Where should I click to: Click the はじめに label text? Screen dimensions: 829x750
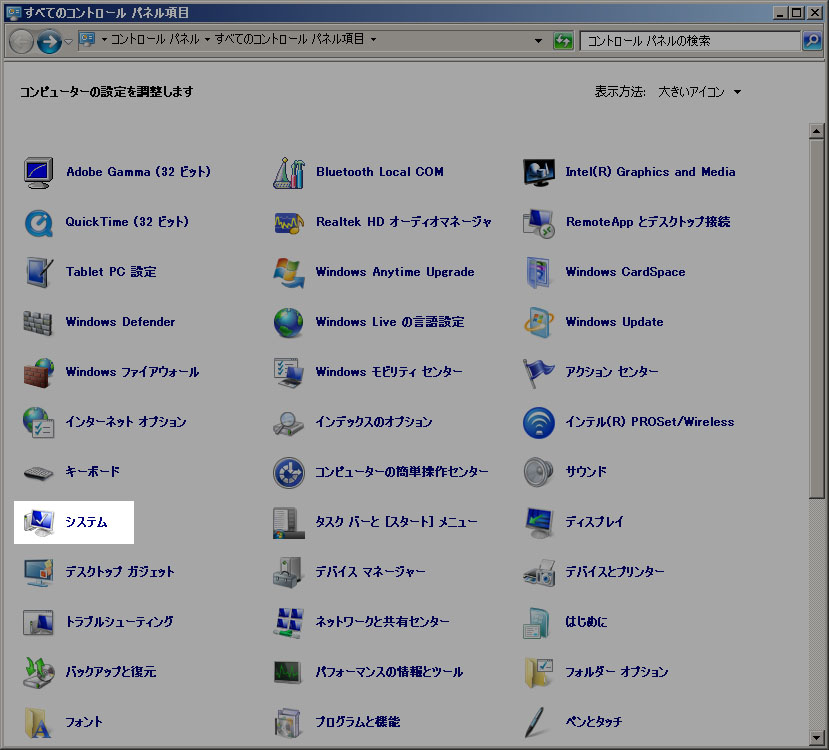point(586,622)
